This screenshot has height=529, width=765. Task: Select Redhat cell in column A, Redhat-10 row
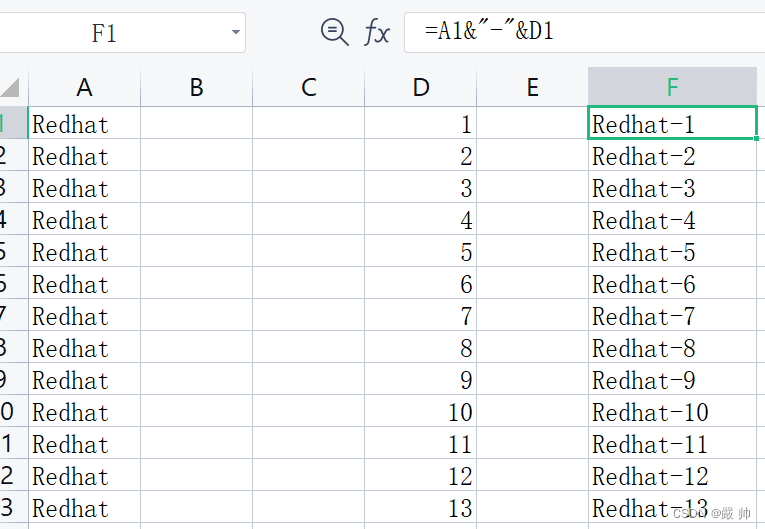pos(84,411)
